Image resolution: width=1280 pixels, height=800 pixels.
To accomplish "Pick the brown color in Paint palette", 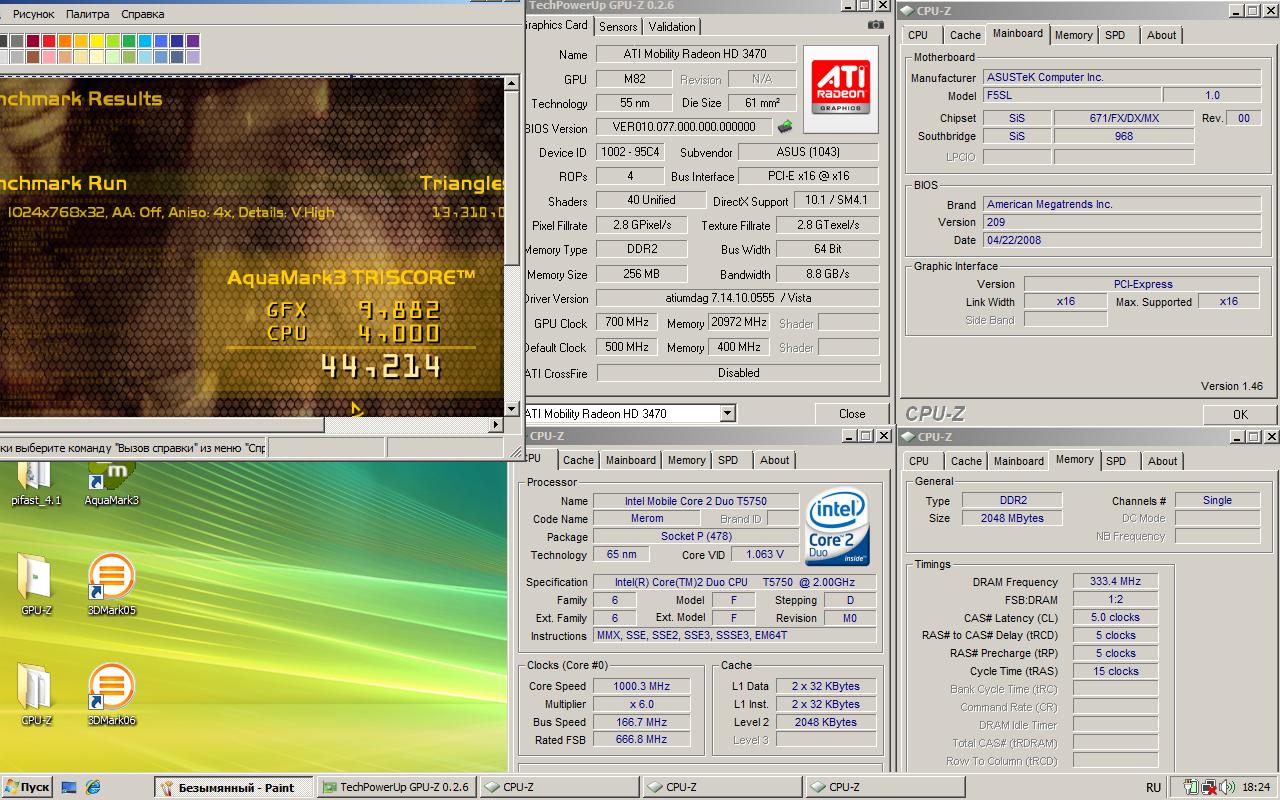I will [x=33, y=57].
